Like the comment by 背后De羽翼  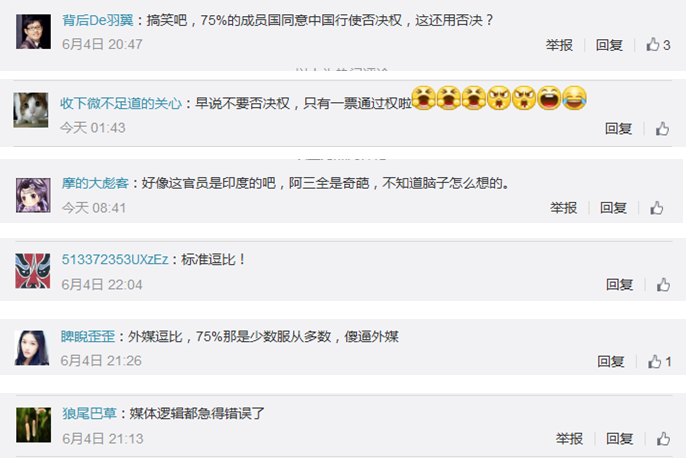658,45
